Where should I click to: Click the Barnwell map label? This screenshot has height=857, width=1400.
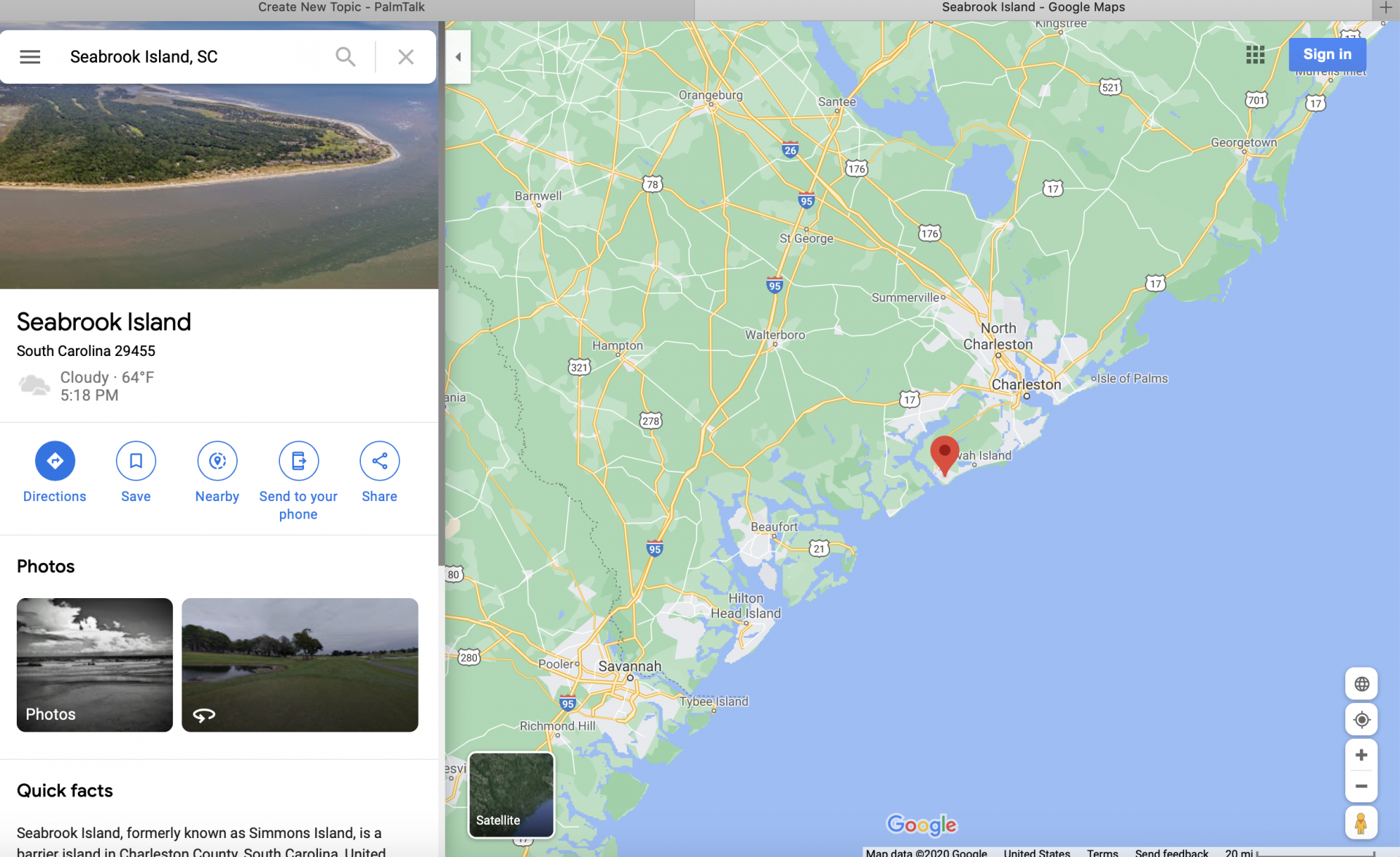click(538, 196)
